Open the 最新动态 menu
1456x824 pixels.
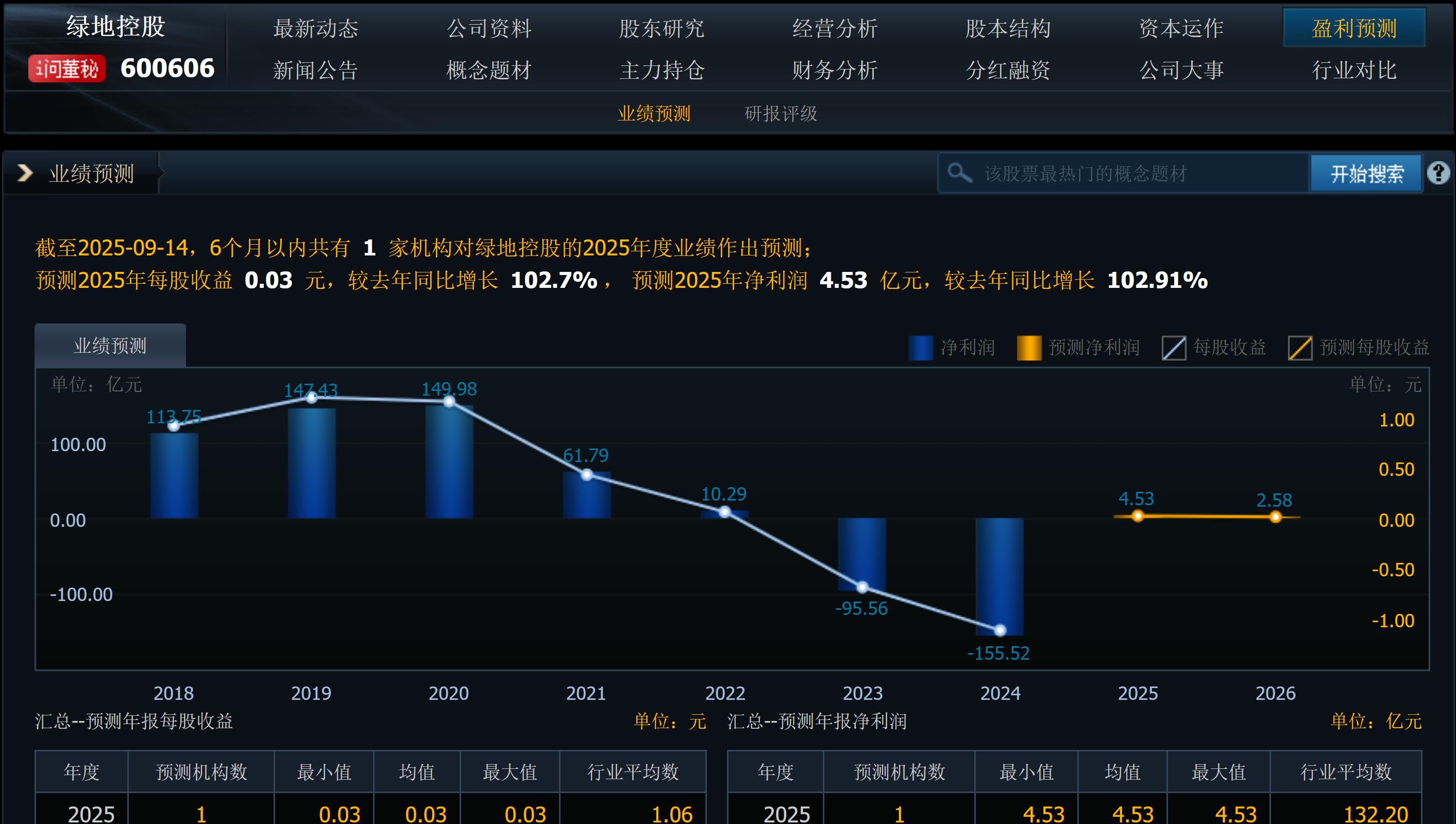315,28
